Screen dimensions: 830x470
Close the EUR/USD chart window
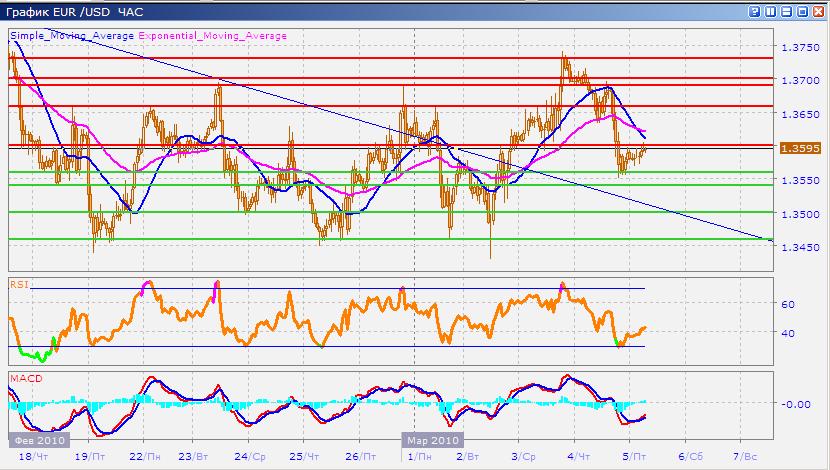coord(818,11)
